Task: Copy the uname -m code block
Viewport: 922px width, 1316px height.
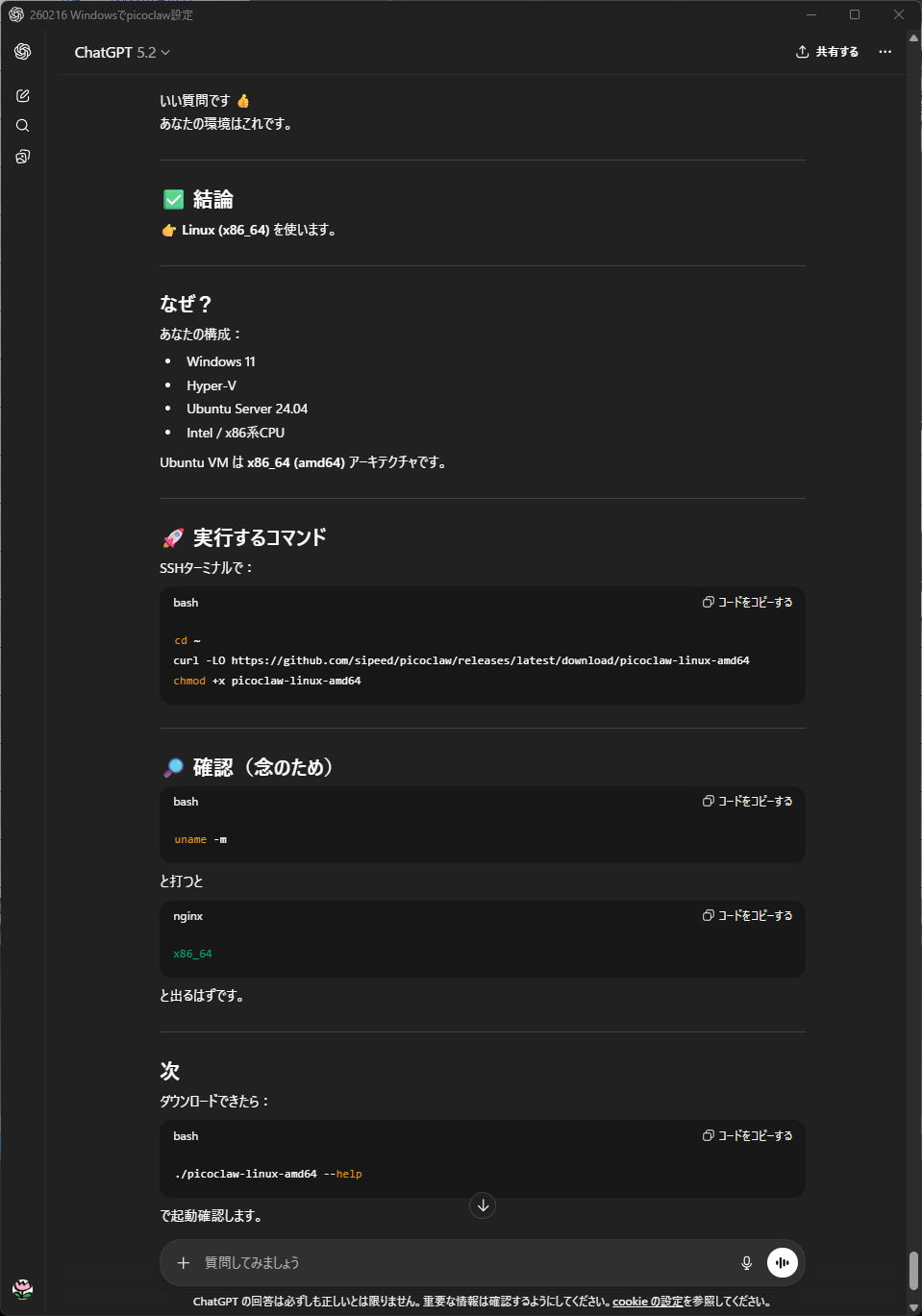Action: point(748,802)
